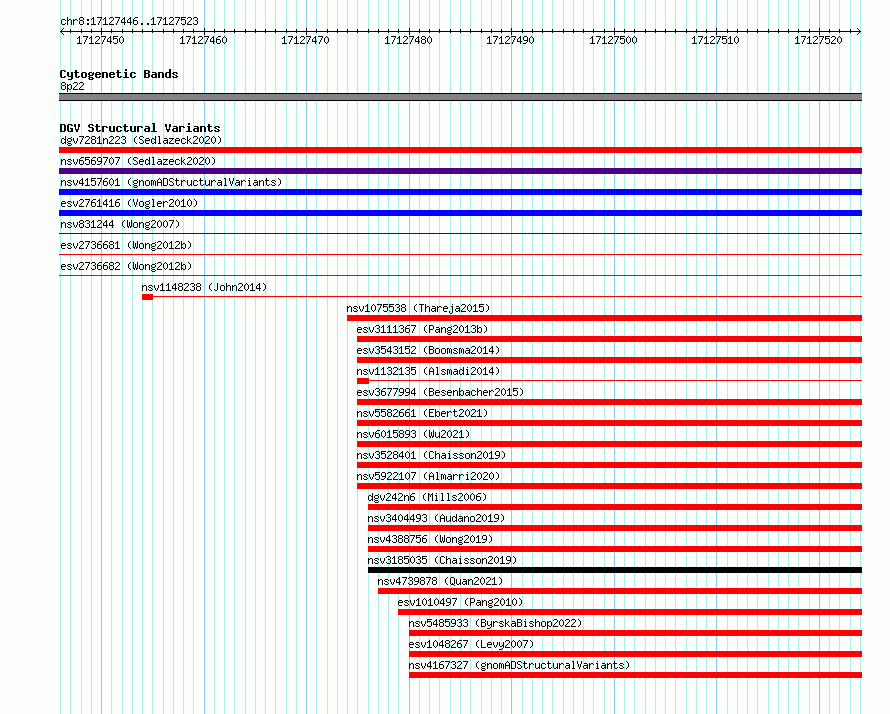This screenshot has height=714, width=890.
Task: Select esv3677994 (Besenbacher2015) label
Action: click(x=440, y=392)
